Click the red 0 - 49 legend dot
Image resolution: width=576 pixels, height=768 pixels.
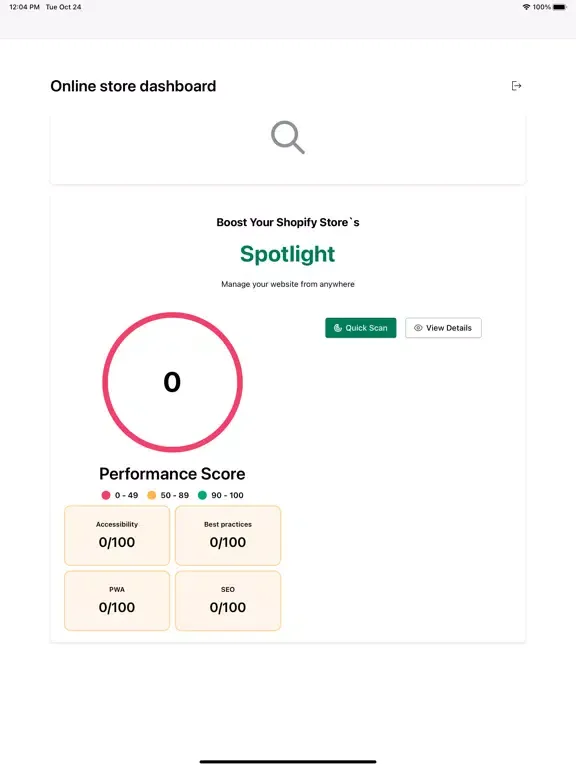click(x=106, y=495)
